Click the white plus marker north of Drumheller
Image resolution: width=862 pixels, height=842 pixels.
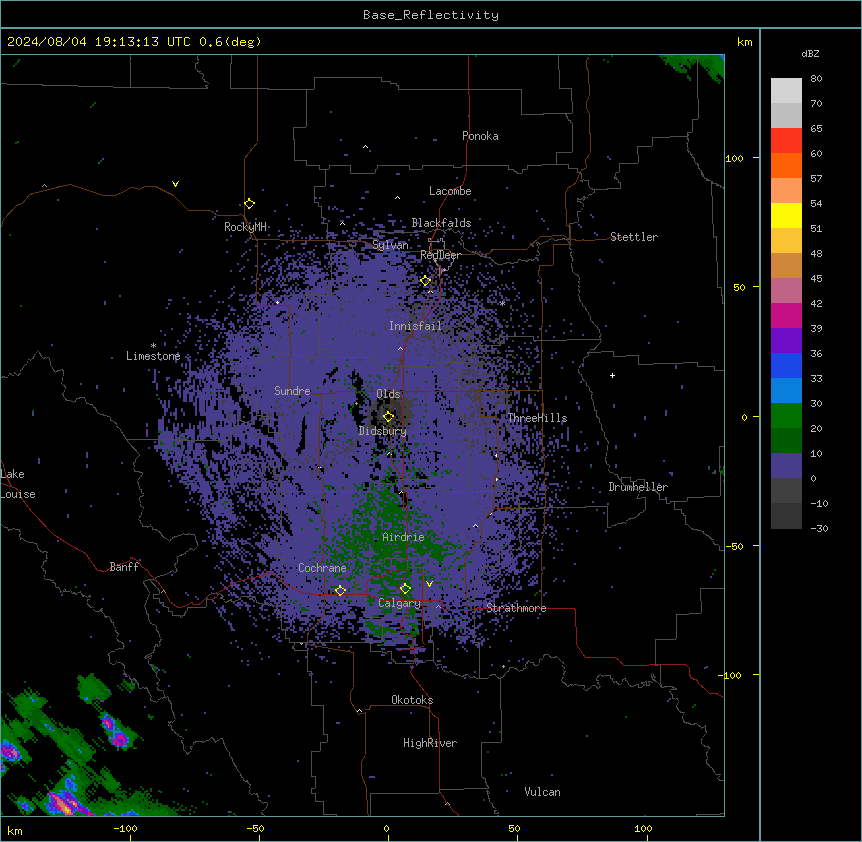[612, 375]
